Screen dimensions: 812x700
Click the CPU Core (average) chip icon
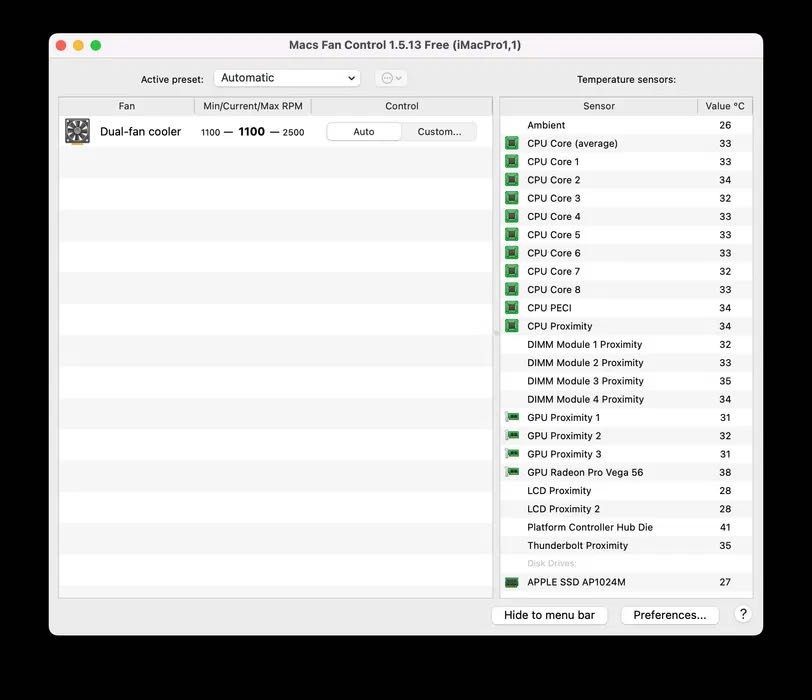pyautogui.click(x=512, y=143)
